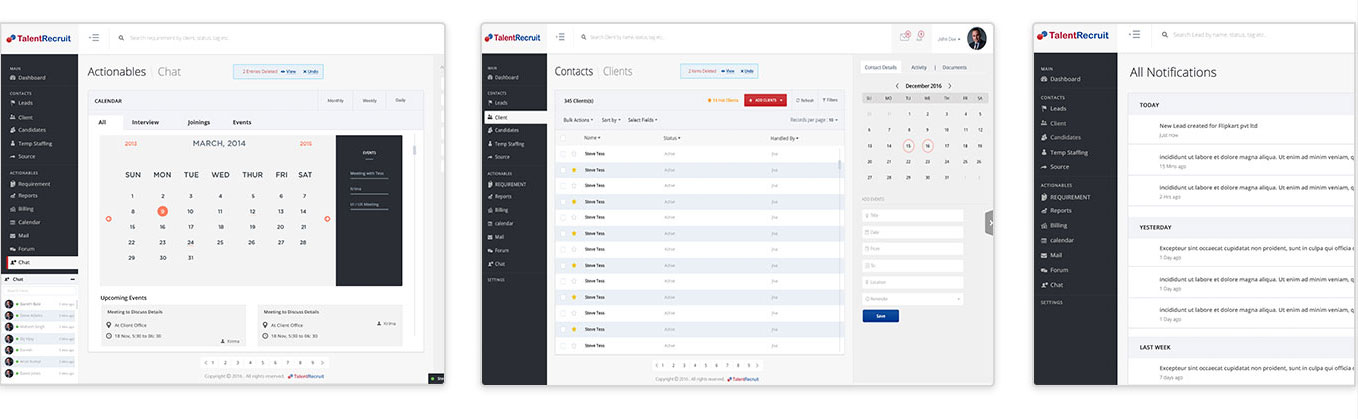Check the first Steve Tess row checkbox

click(x=562, y=154)
